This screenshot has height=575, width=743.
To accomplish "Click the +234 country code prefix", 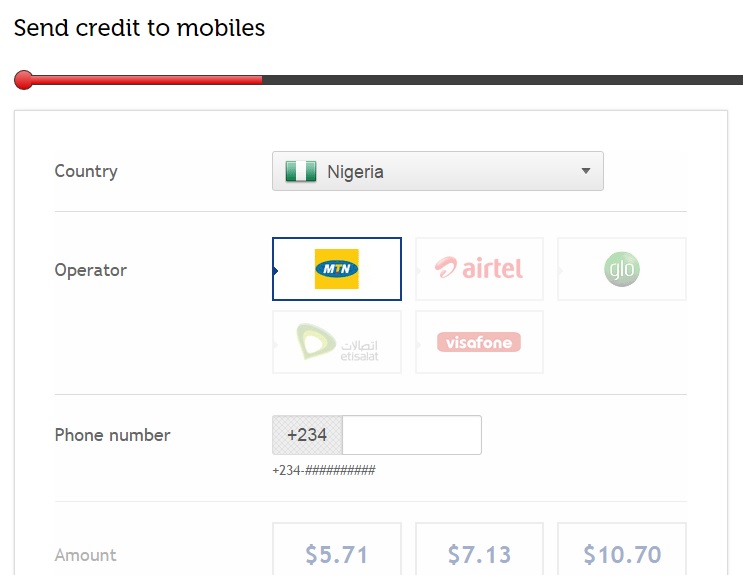I will point(307,435).
